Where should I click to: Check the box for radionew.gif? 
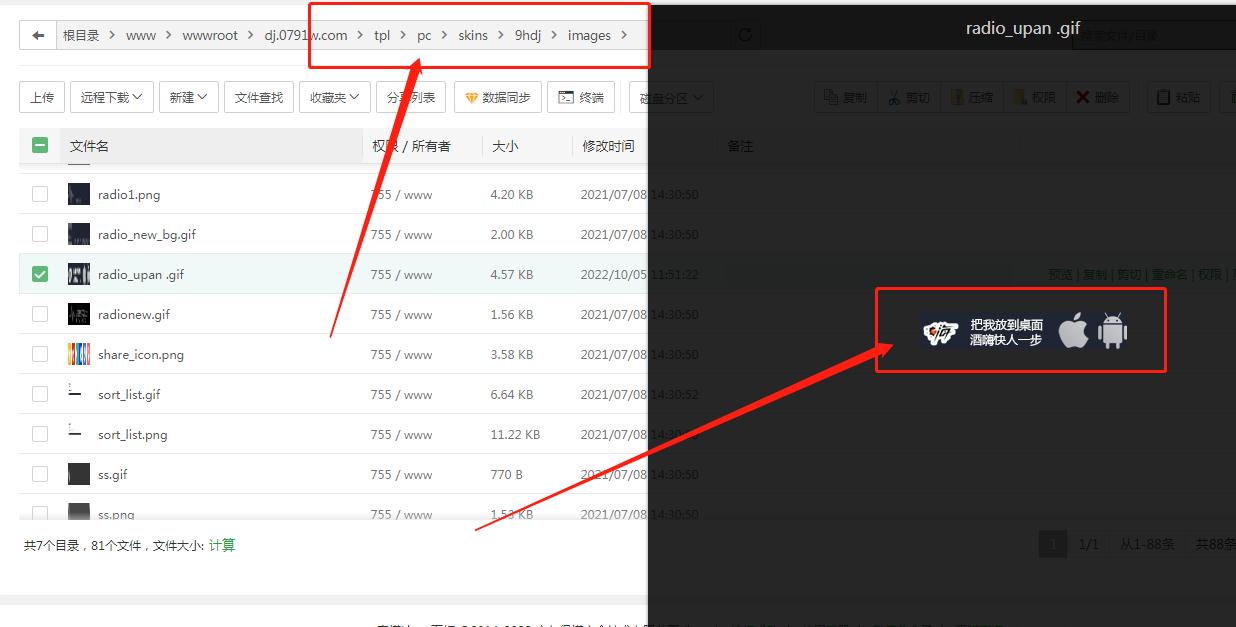click(x=40, y=314)
